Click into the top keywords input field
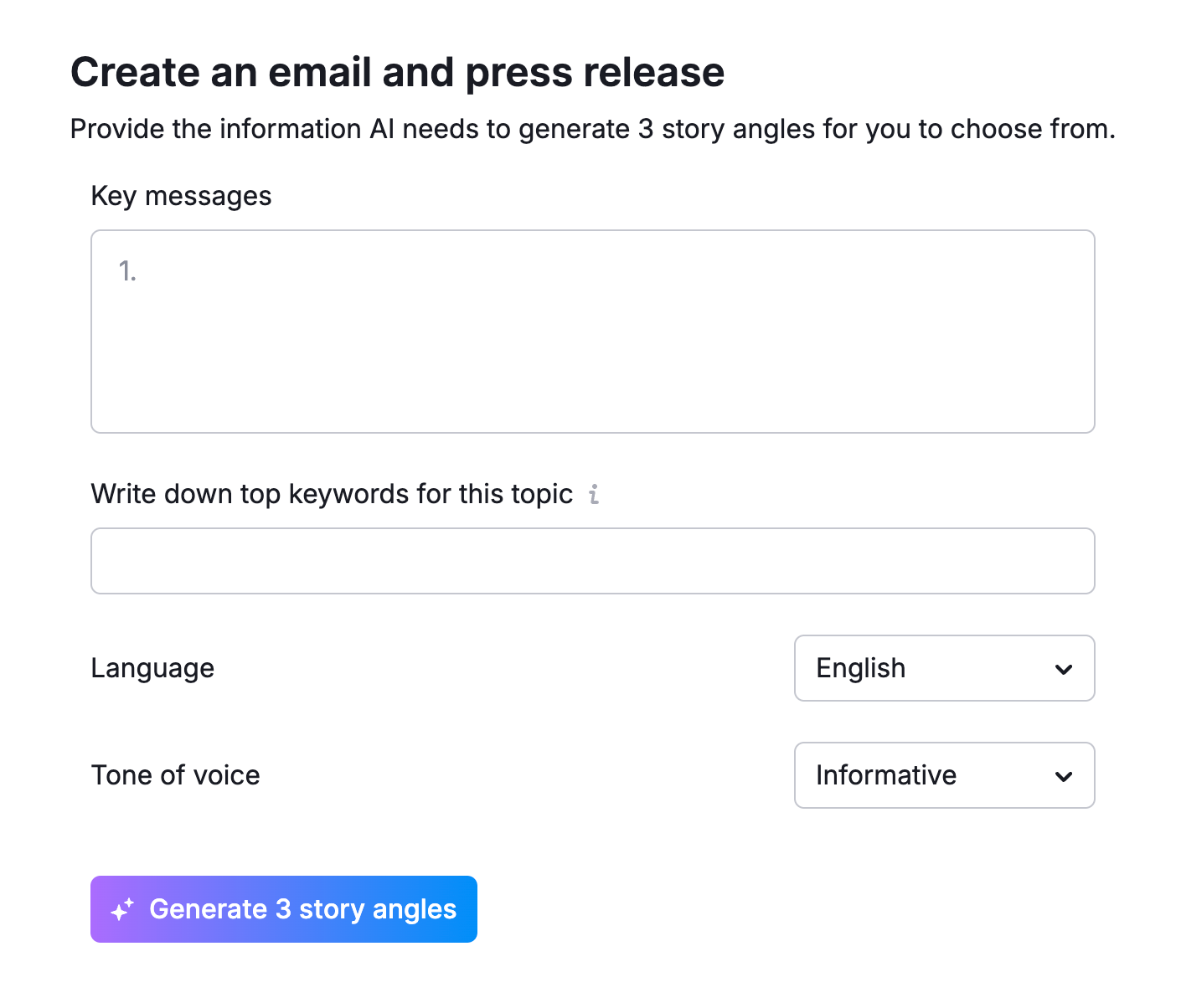 (592, 561)
